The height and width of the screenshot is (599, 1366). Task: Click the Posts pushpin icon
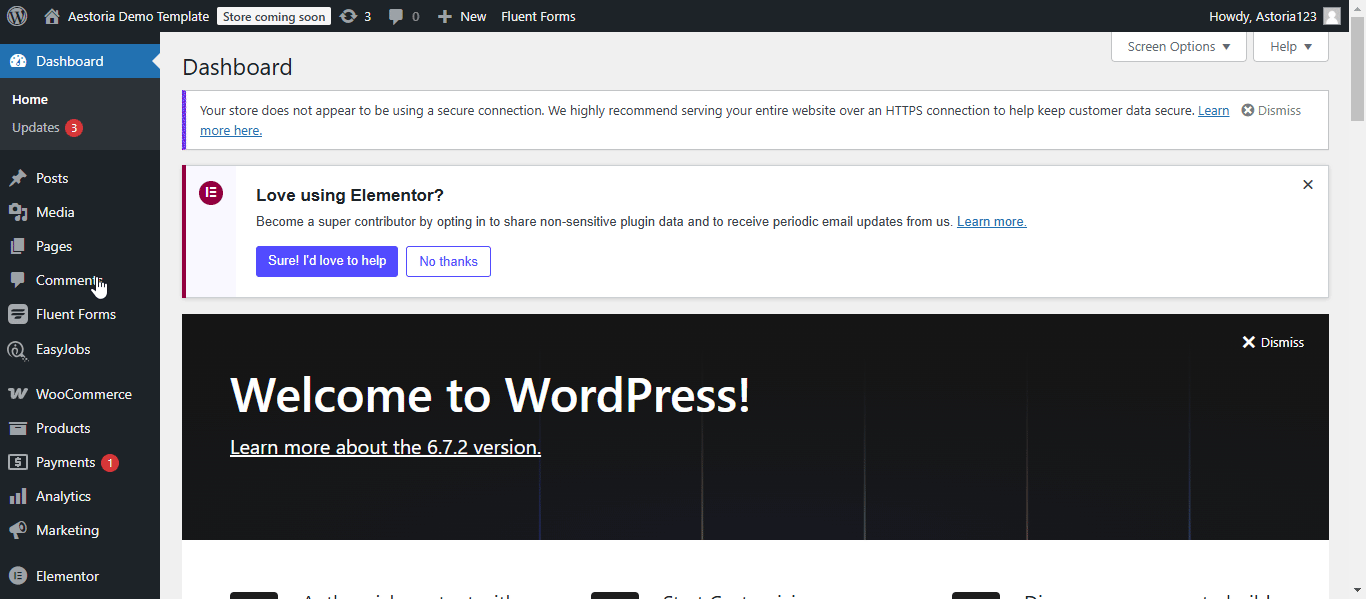[18, 178]
